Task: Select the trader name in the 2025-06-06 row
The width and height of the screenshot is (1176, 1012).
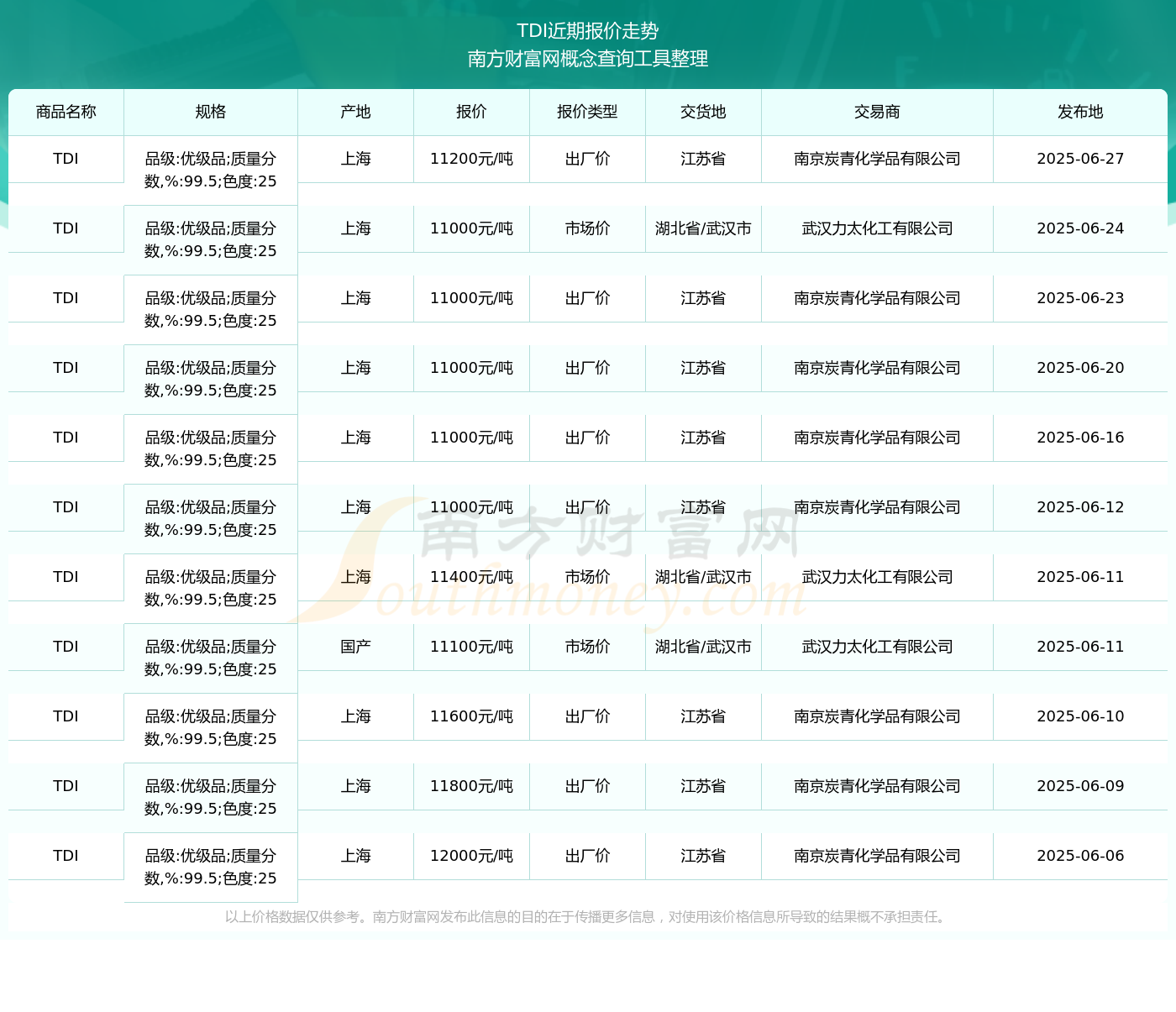Action: pyautogui.click(x=878, y=856)
